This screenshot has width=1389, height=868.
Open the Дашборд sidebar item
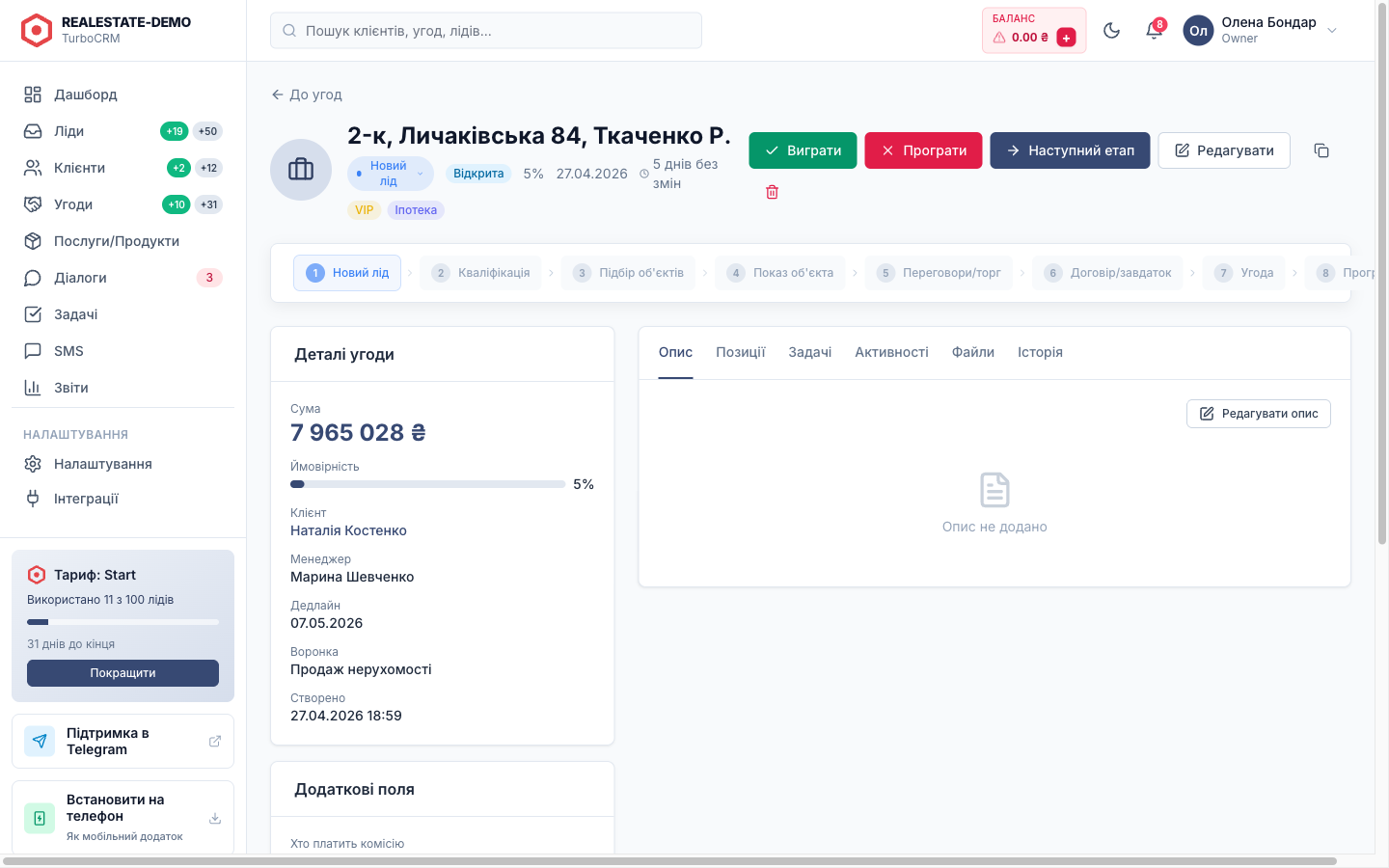pyautogui.click(x=123, y=95)
